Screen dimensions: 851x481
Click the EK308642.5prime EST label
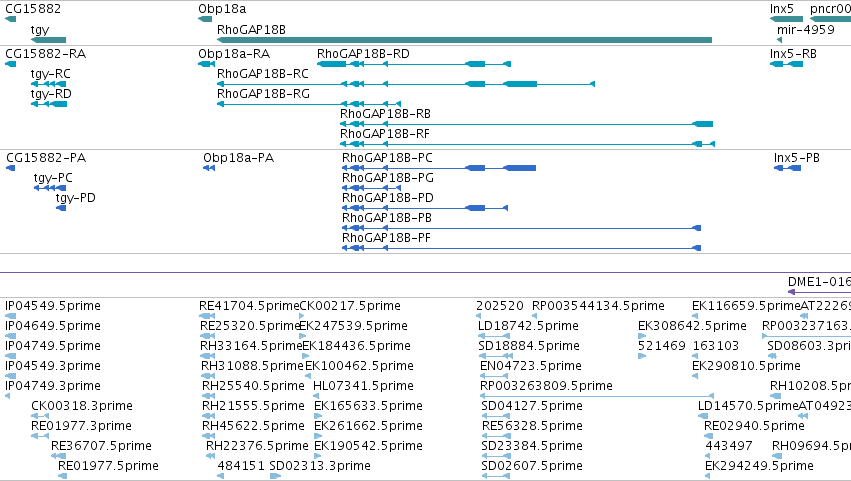click(x=693, y=326)
